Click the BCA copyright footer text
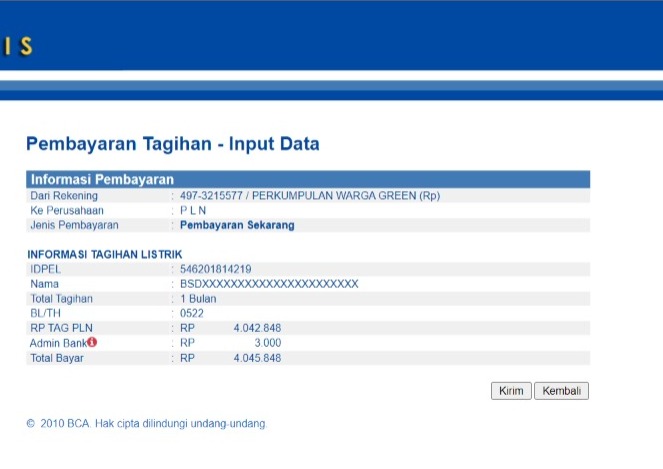Screen dimensions: 663x469 [147, 424]
